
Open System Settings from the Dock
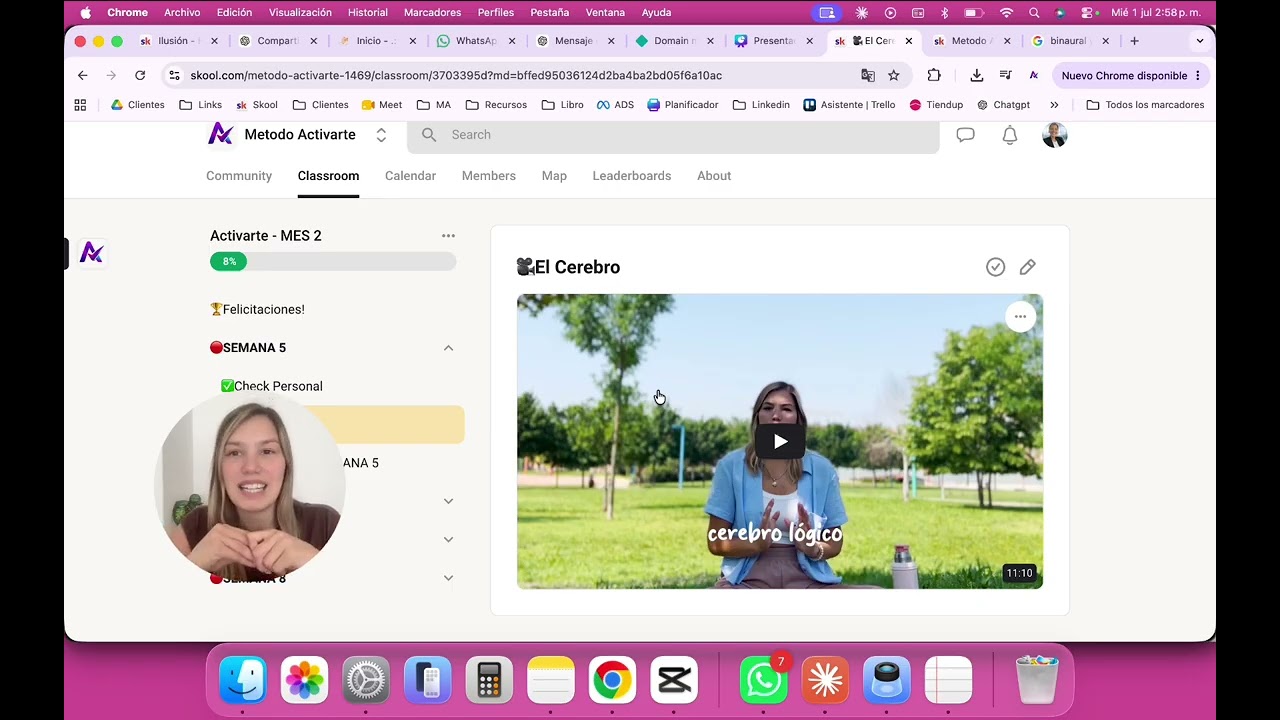point(365,681)
